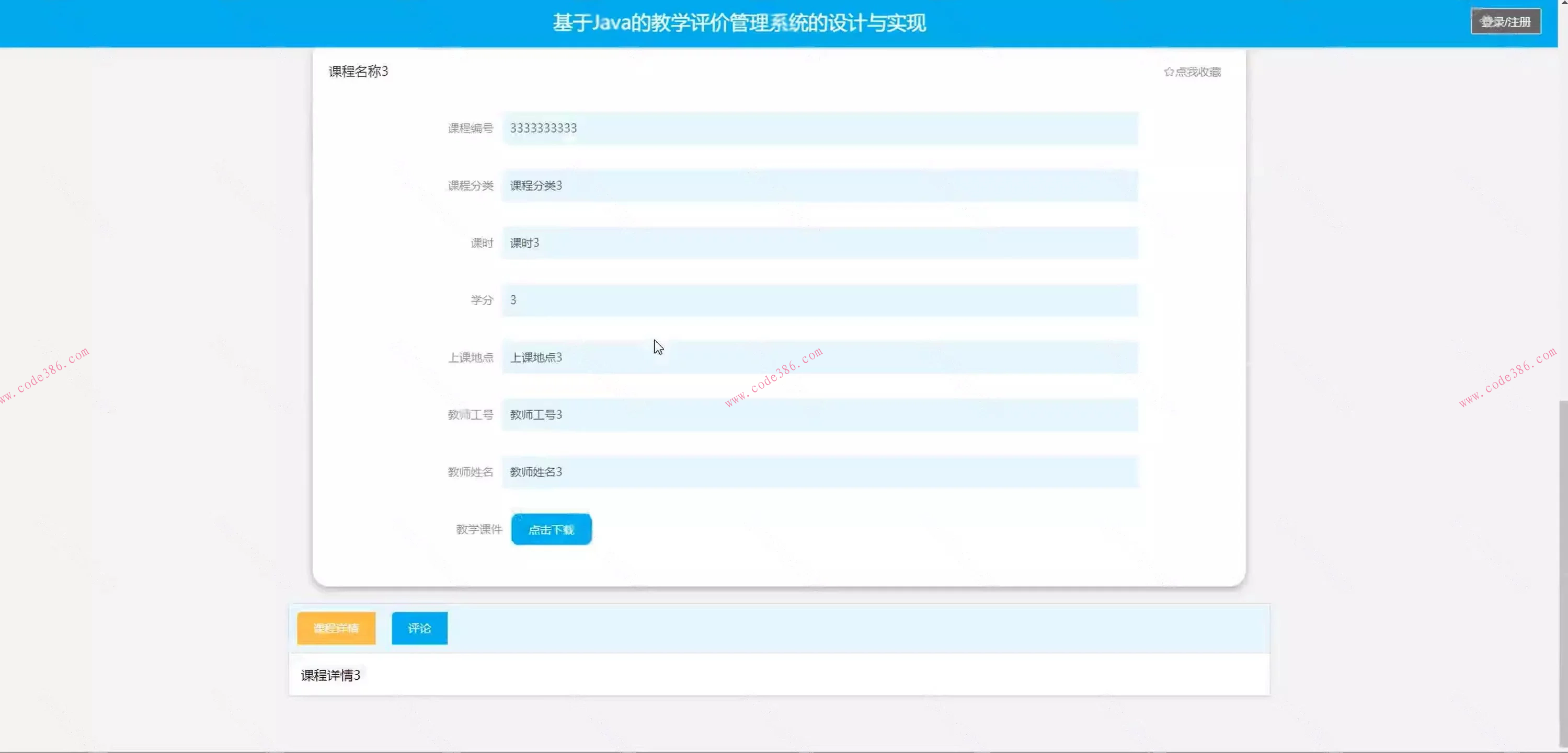Image resolution: width=1568 pixels, height=753 pixels.
Task: Click the 点击下载 download button
Action: [x=550, y=529]
